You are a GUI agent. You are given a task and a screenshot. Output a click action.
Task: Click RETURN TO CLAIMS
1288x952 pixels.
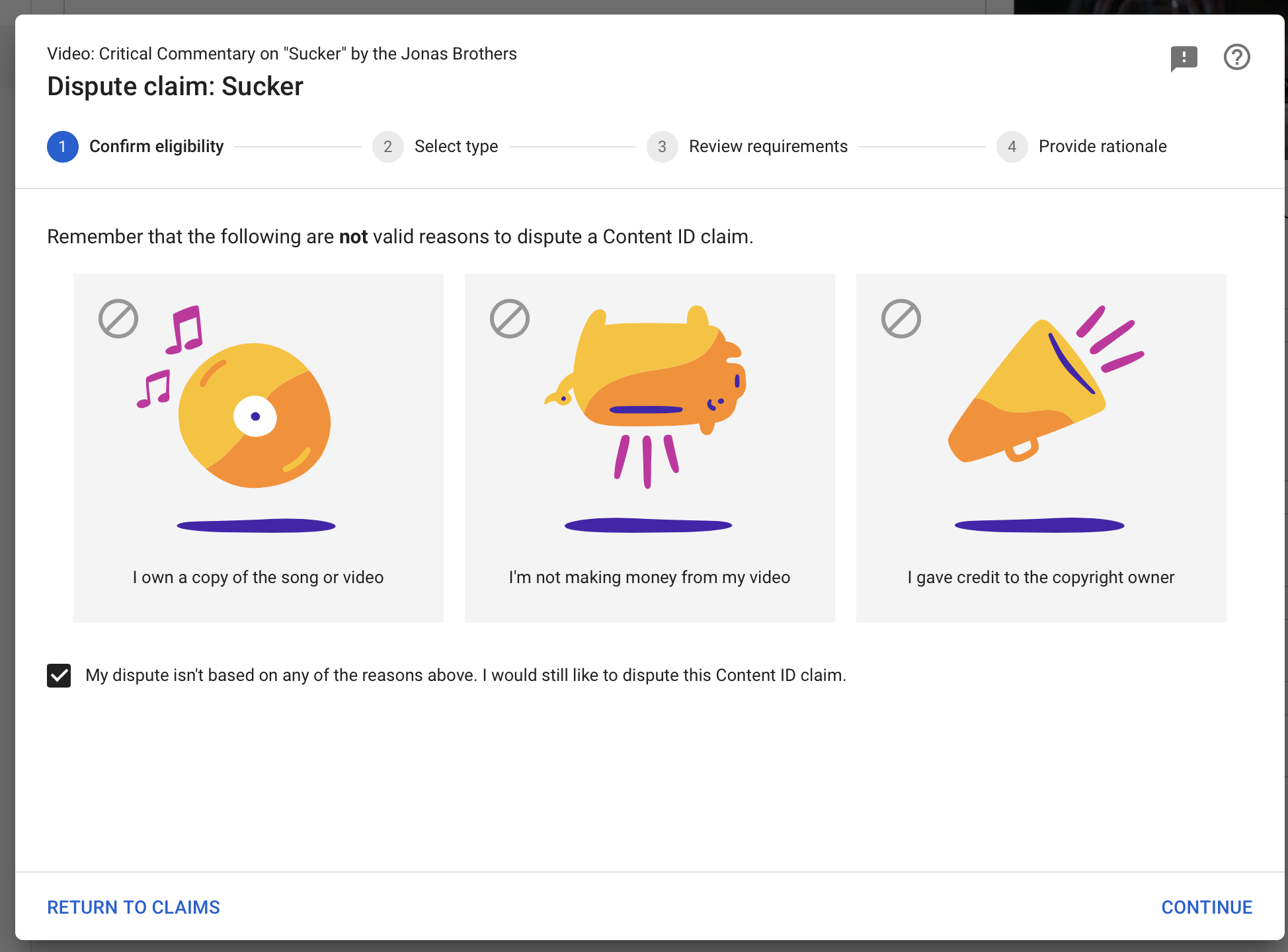[x=134, y=907]
